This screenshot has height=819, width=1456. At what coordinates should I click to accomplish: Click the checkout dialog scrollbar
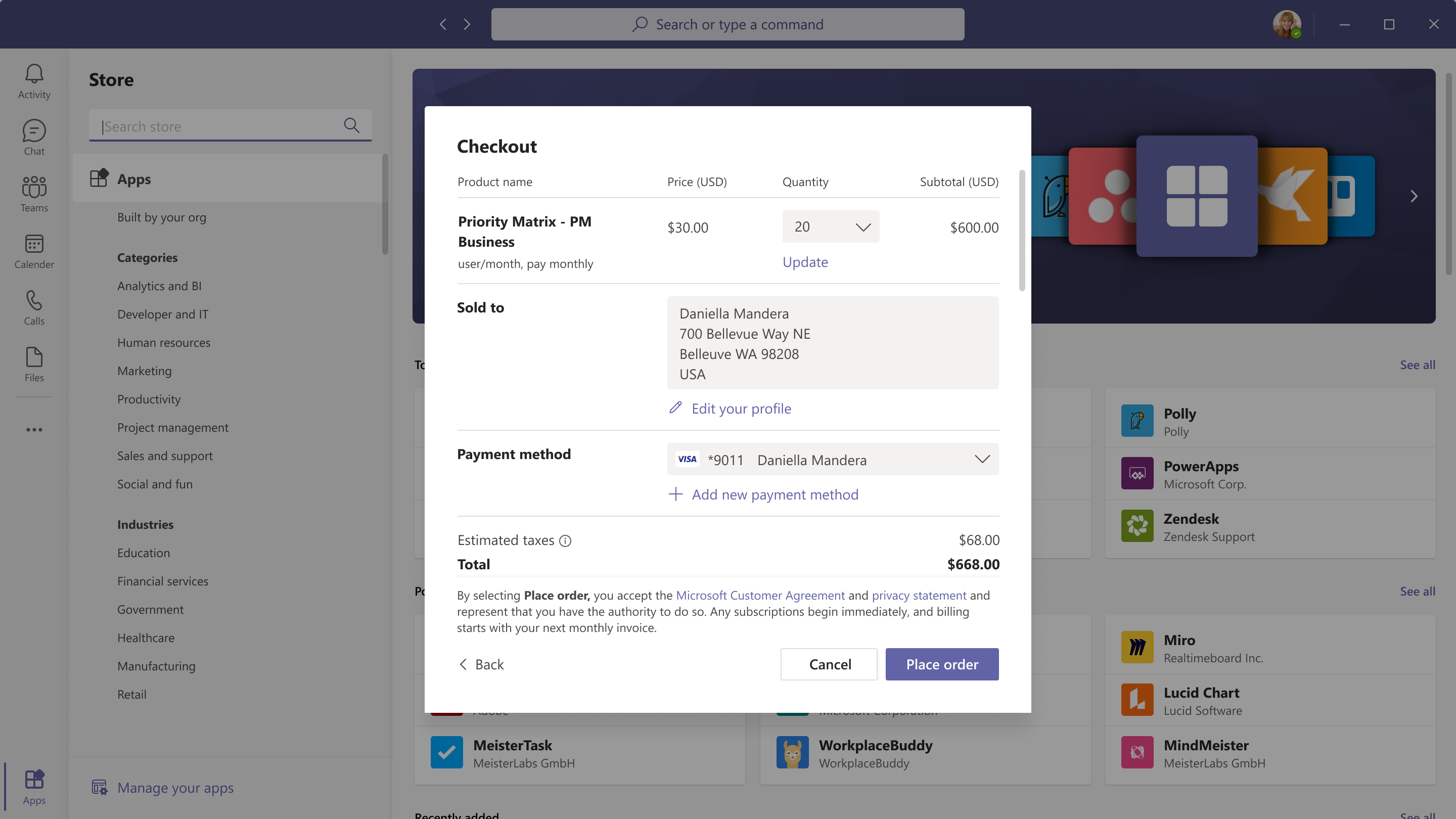[x=1021, y=231]
